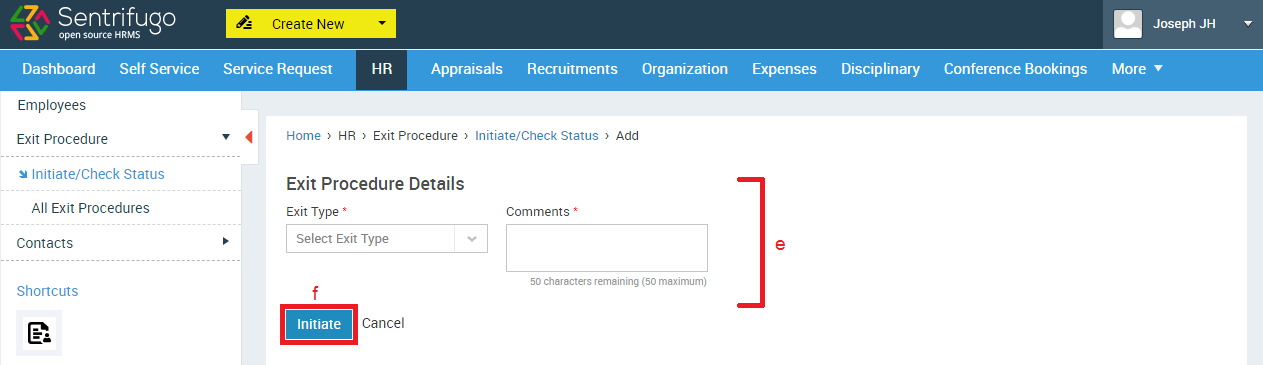The width and height of the screenshot is (1263, 365).
Task: Expand the More navigation menu
Action: [1138, 69]
